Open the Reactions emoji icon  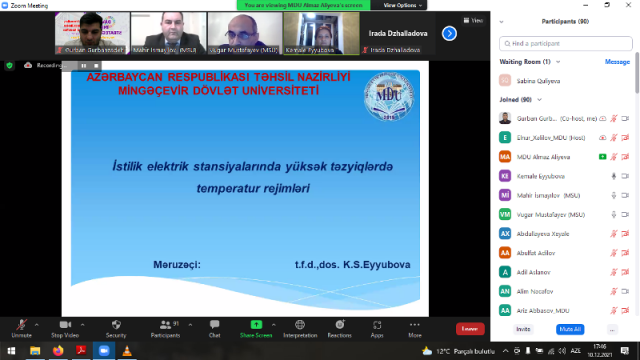pyautogui.click(x=340, y=325)
